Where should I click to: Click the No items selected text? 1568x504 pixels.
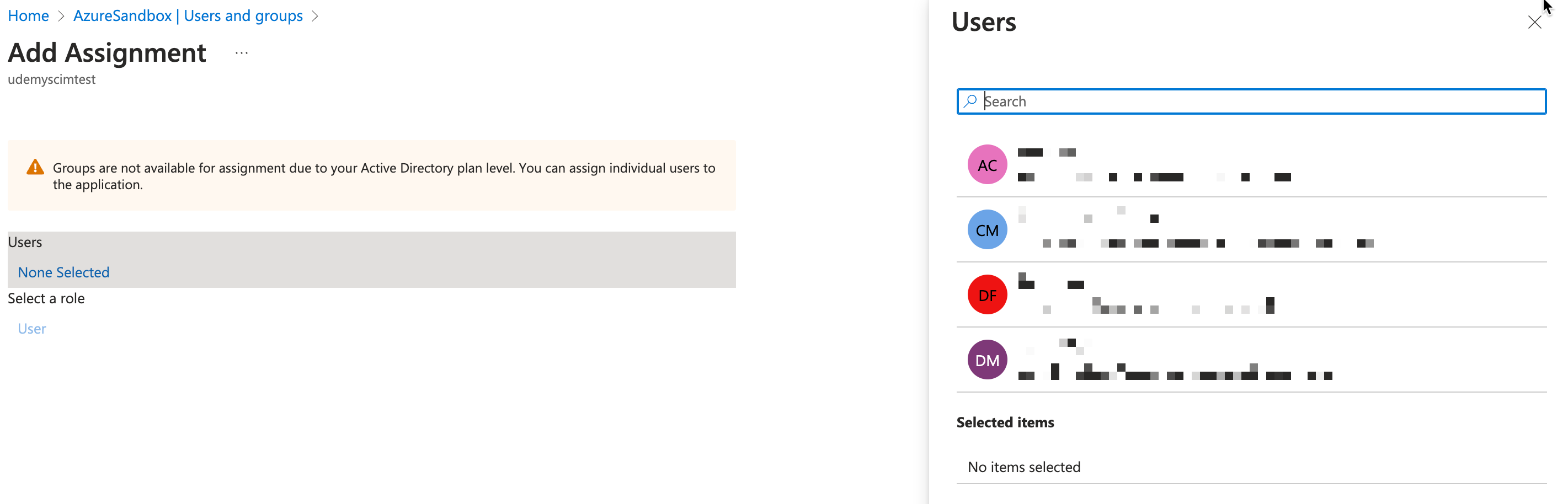[1024, 467]
